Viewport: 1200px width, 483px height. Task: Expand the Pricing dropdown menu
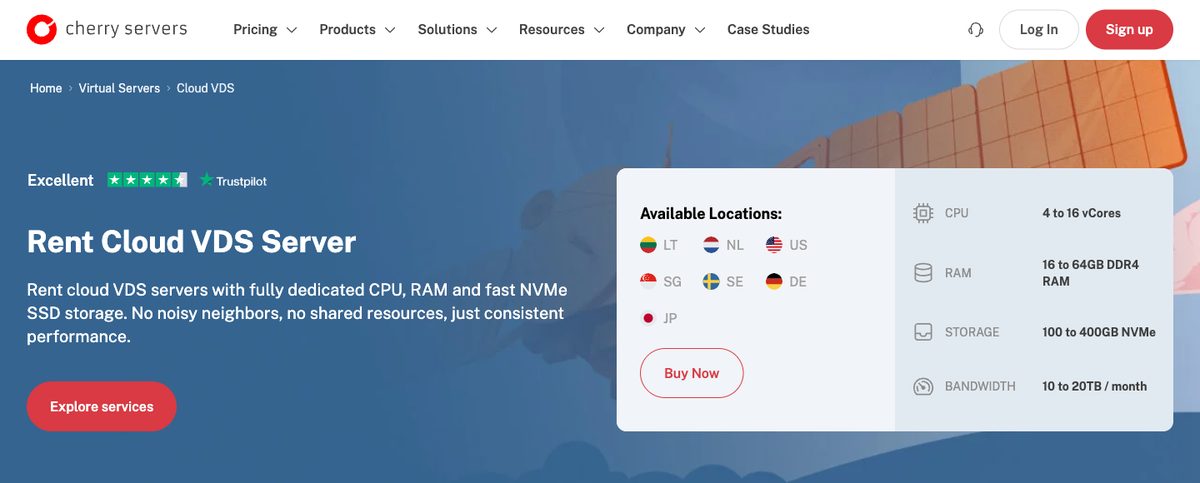[265, 30]
